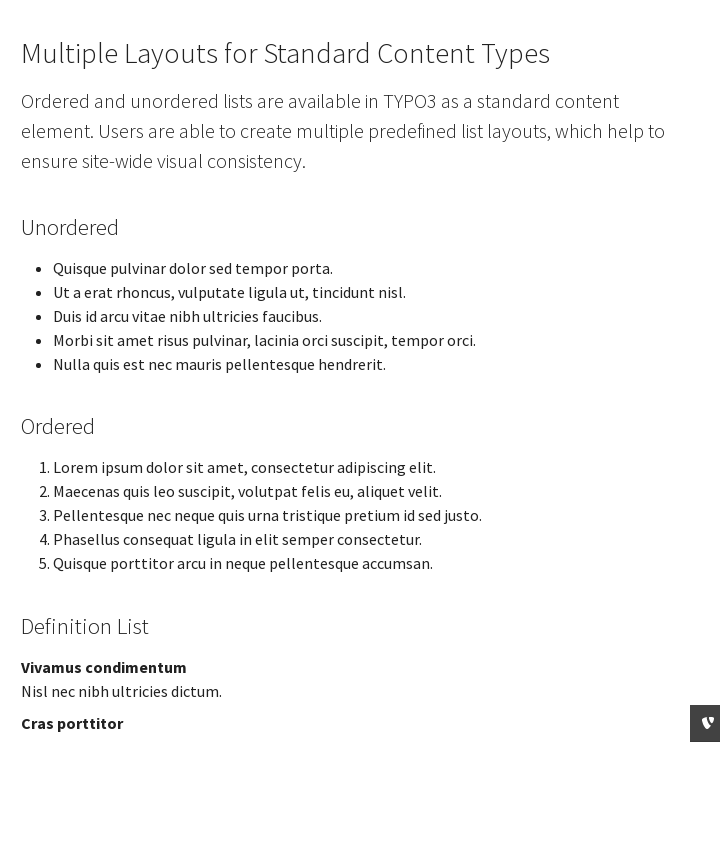Click the Duis id arcu vitae bullet
The width and height of the screenshot is (720, 860).
pos(187,316)
